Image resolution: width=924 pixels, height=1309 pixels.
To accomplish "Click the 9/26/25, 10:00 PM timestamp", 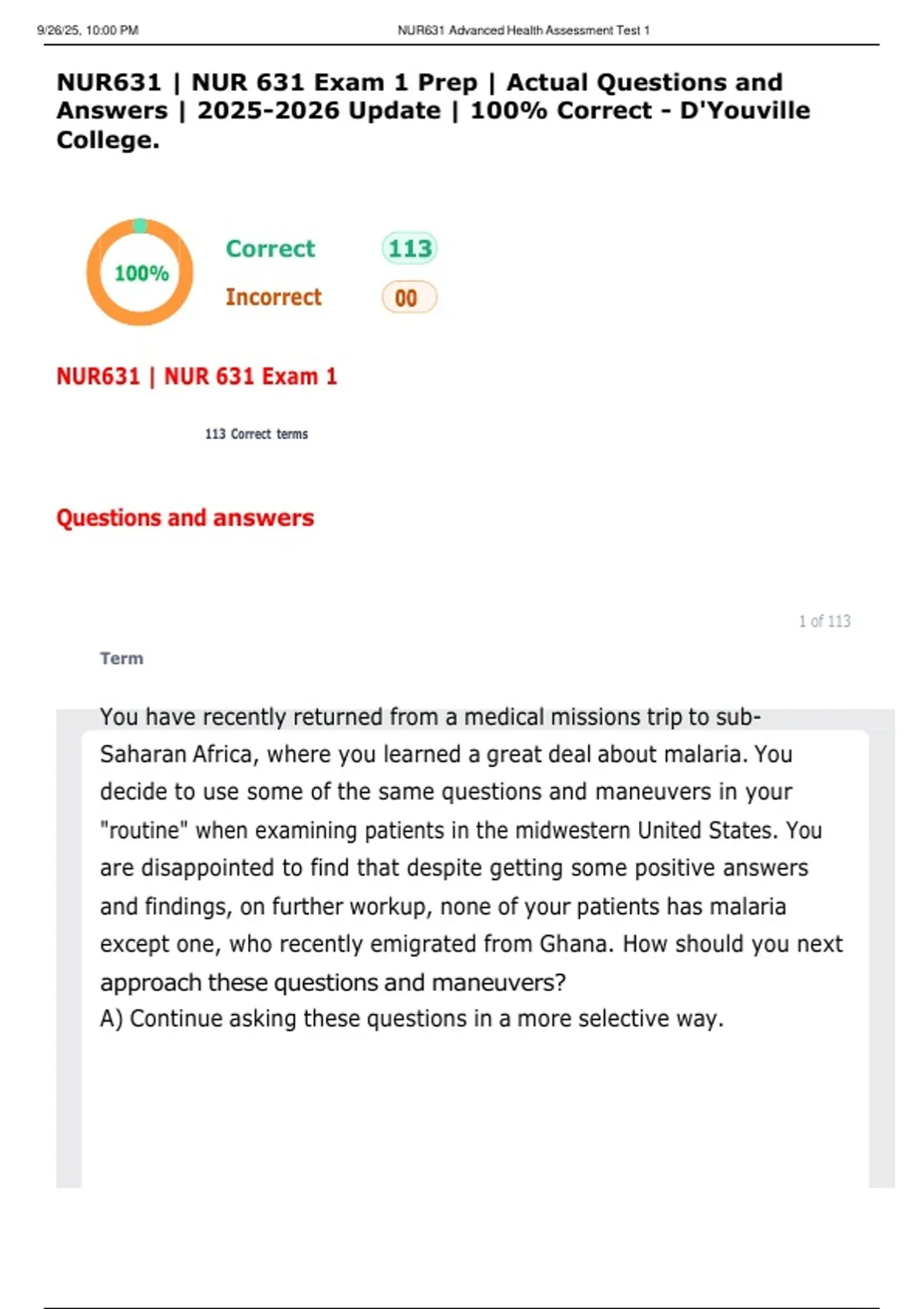I will [x=87, y=31].
